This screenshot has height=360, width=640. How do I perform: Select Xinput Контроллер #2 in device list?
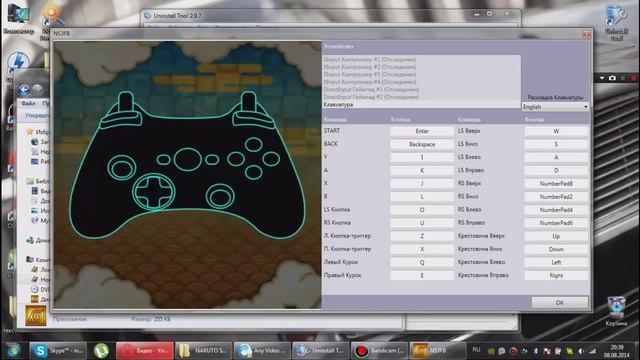(421, 67)
